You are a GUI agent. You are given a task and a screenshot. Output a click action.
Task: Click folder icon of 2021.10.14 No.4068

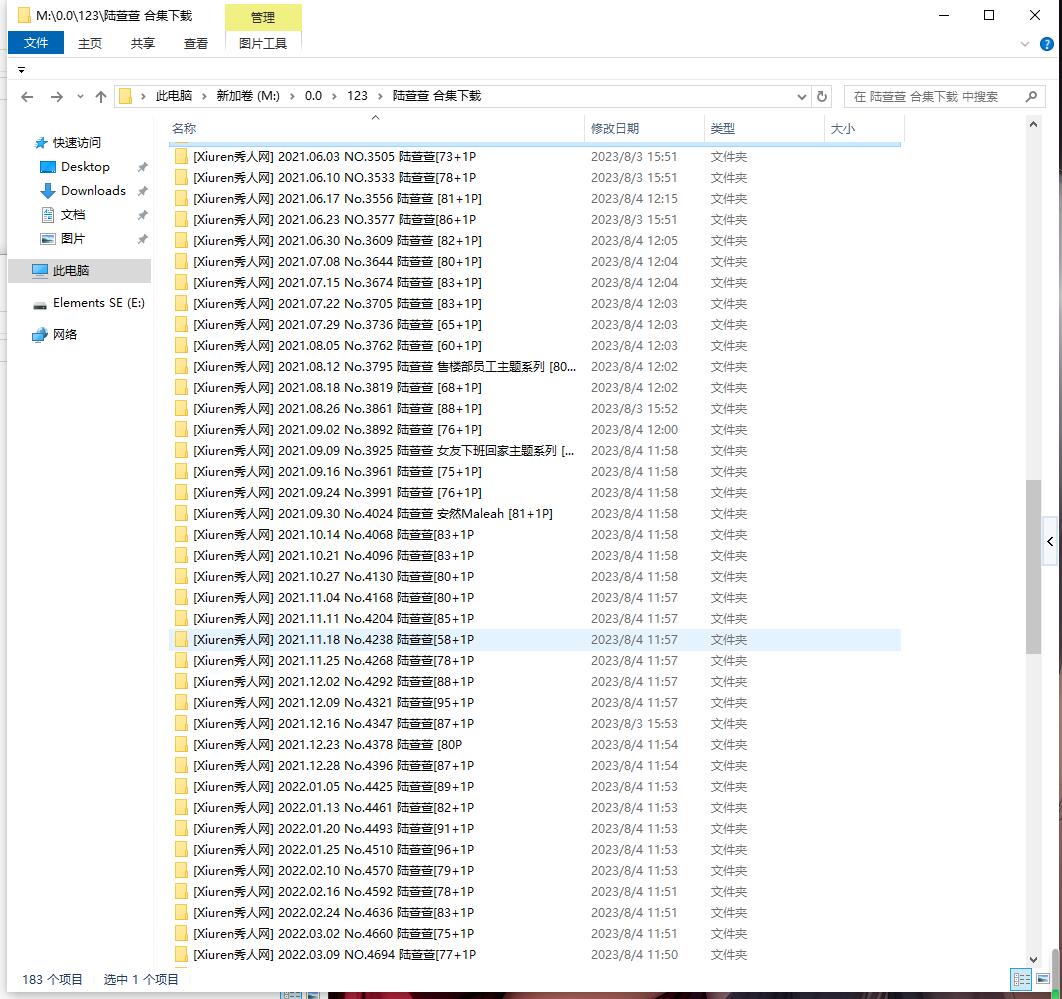[182, 534]
